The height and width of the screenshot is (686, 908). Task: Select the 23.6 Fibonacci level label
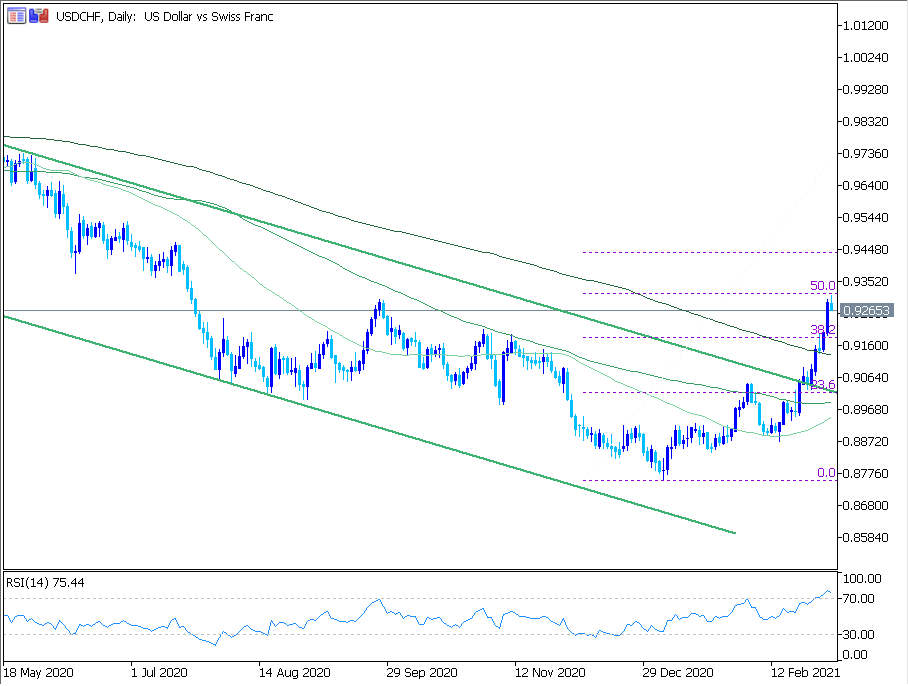(x=822, y=384)
